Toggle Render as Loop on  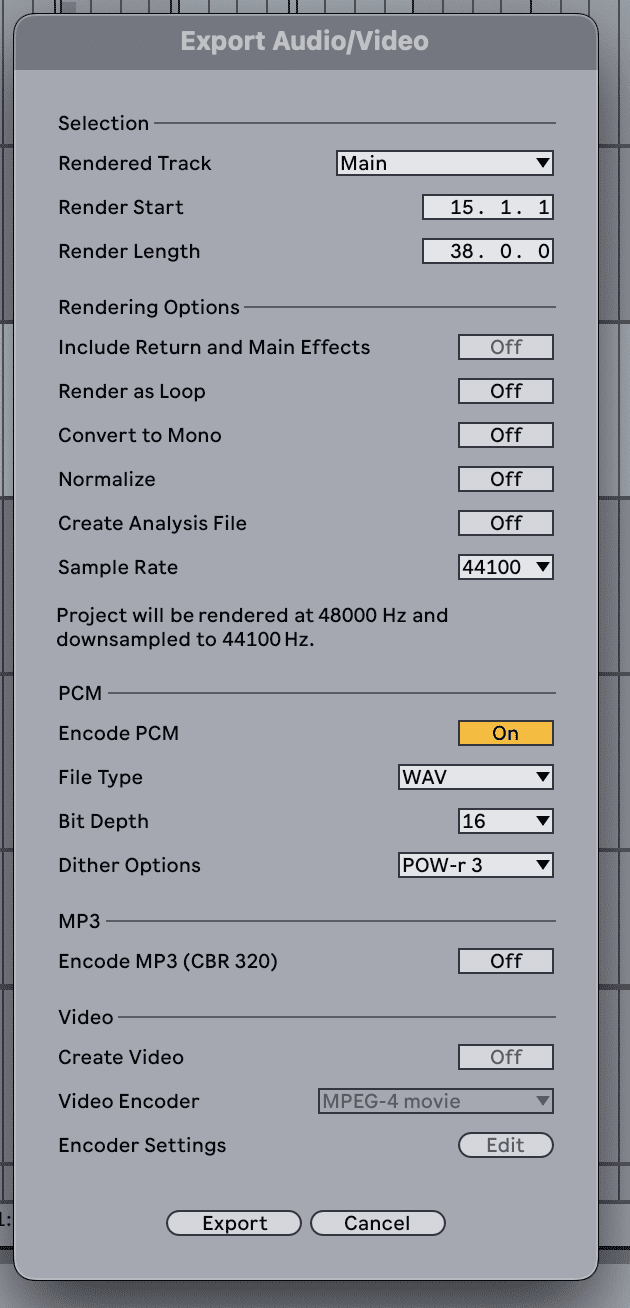click(505, 391)
